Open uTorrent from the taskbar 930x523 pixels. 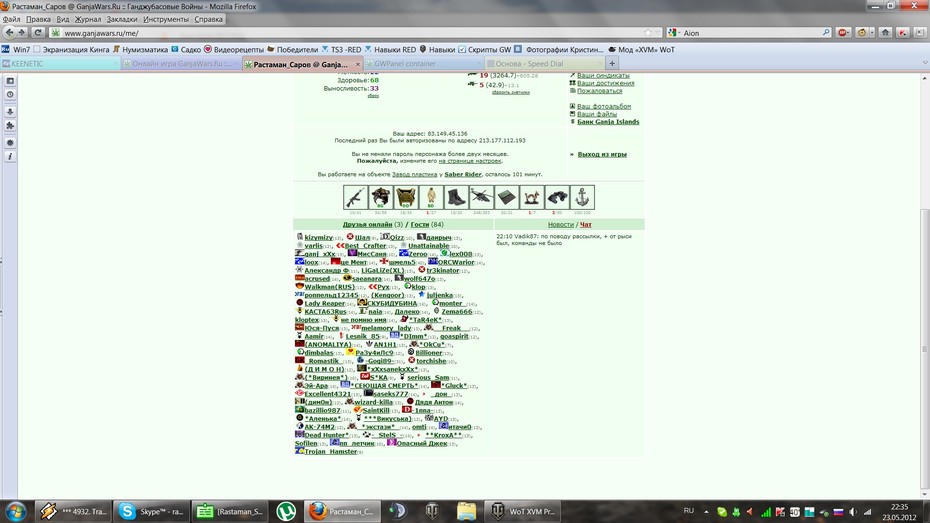point(286,511)
